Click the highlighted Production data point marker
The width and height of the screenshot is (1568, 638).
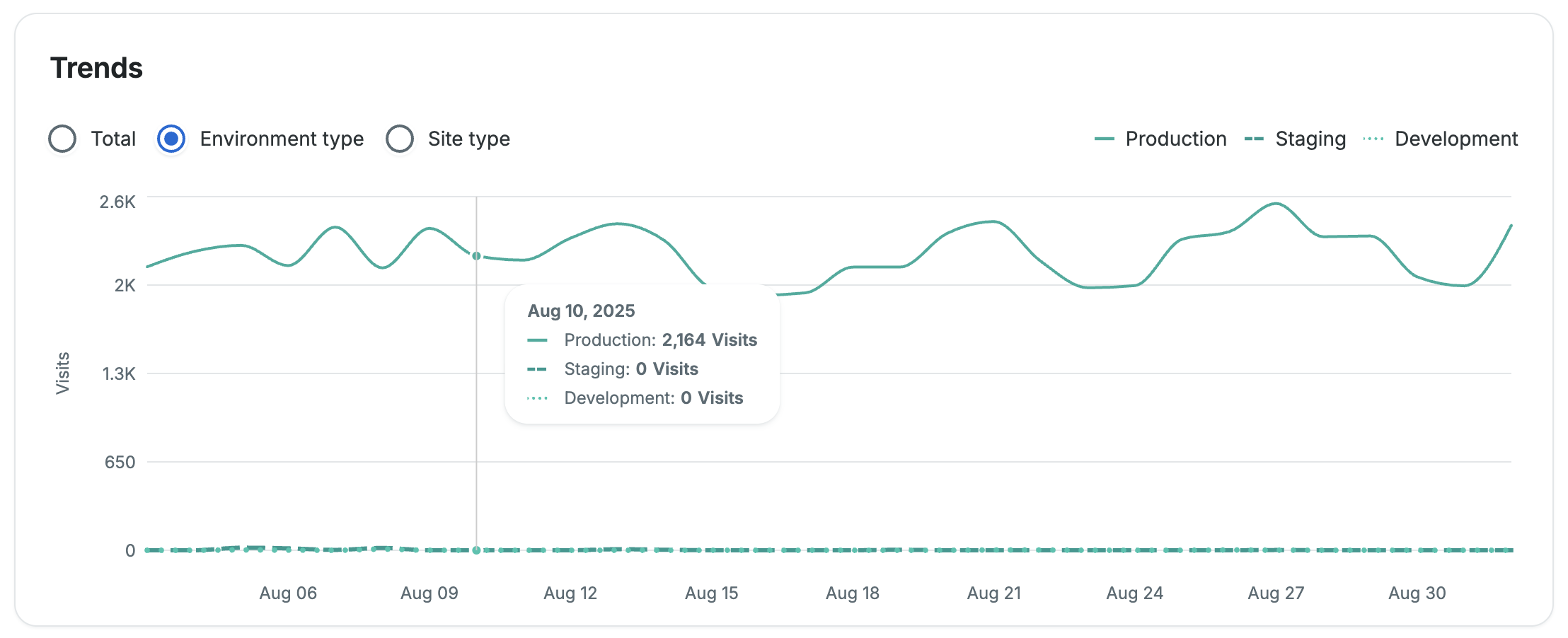pyautogui.click(x=476, y=256)
